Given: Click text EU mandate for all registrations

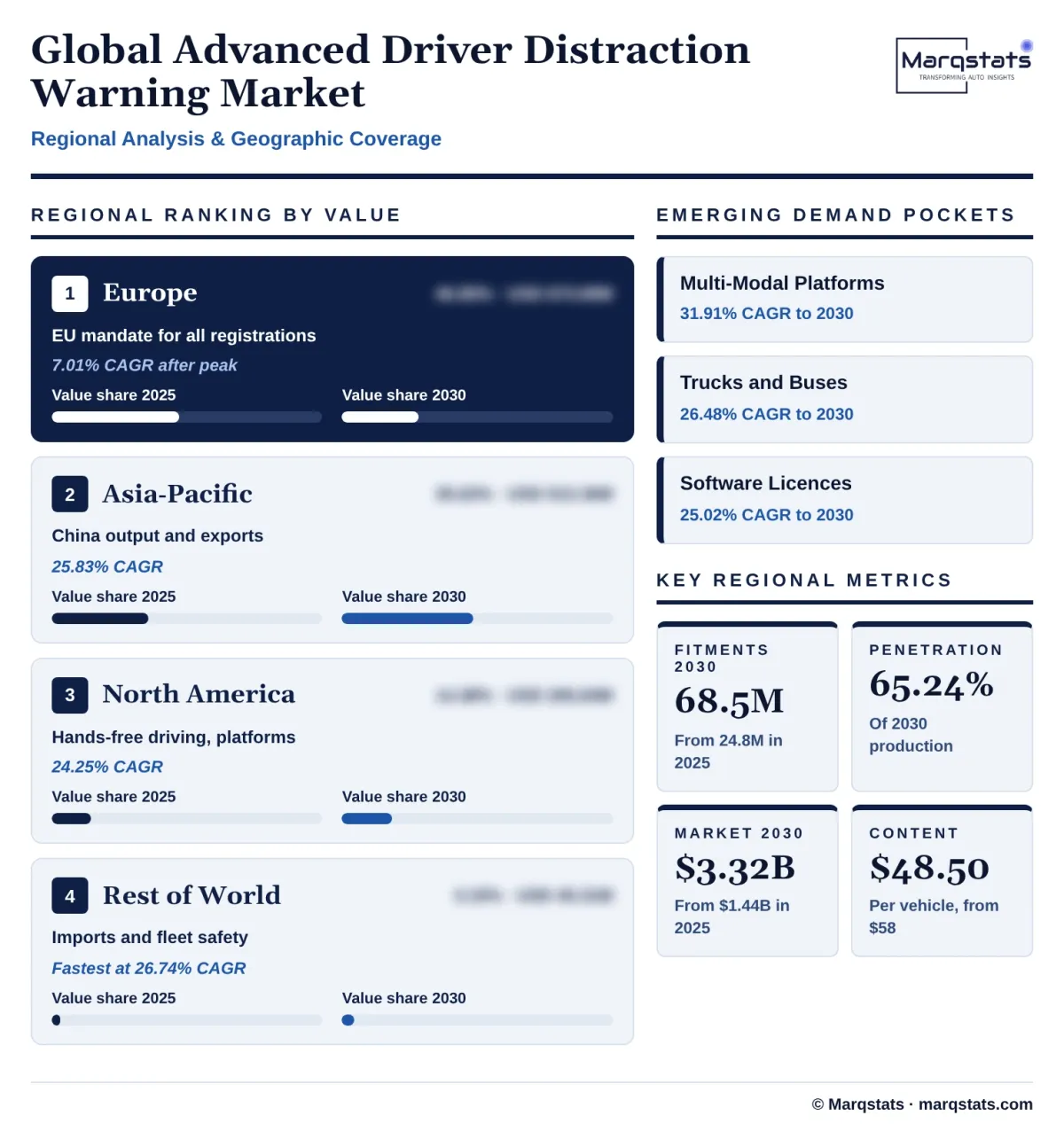Looking at the screenshot, I should [184, 336].
